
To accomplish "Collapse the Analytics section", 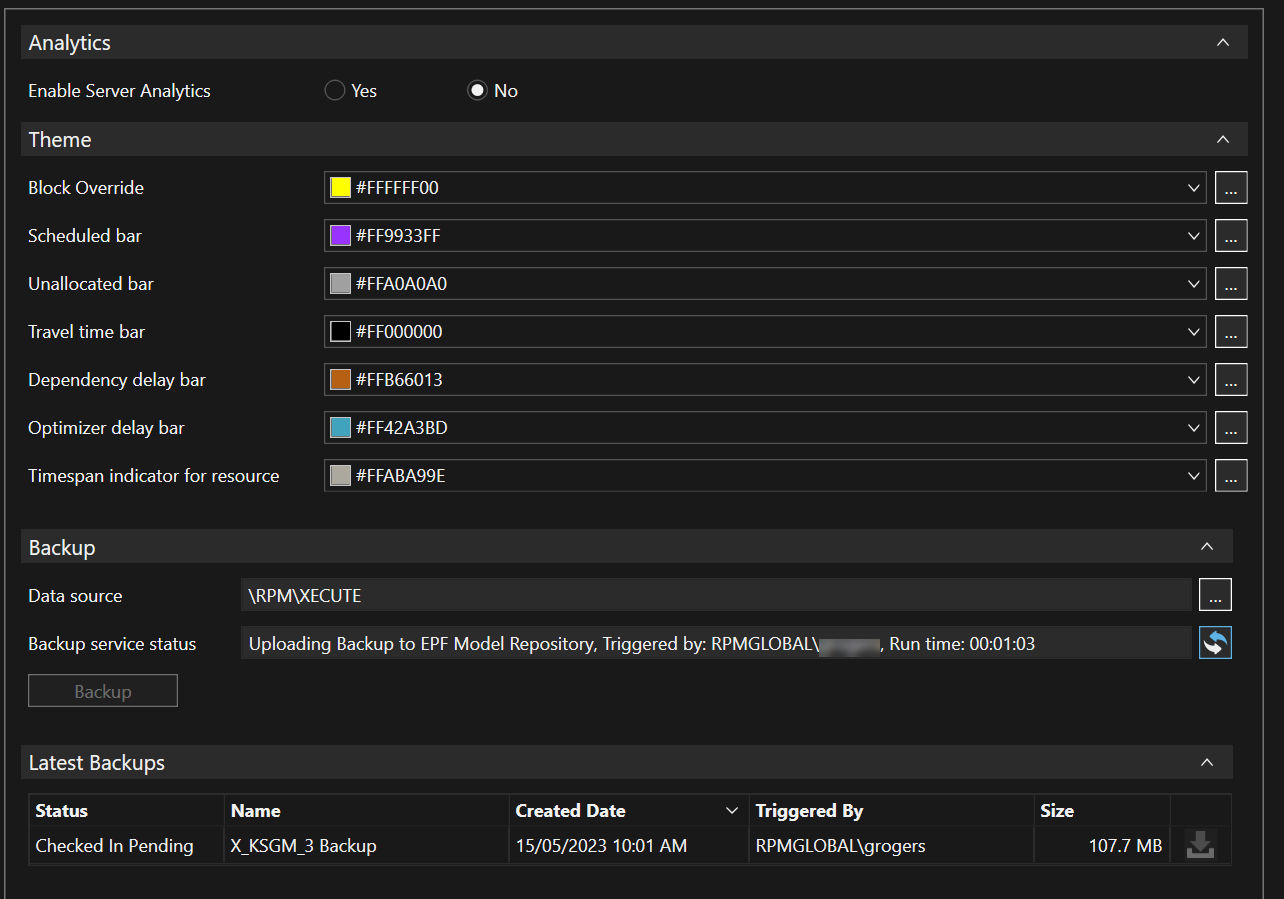I will pyautogui.click(x=1222, y=43).
